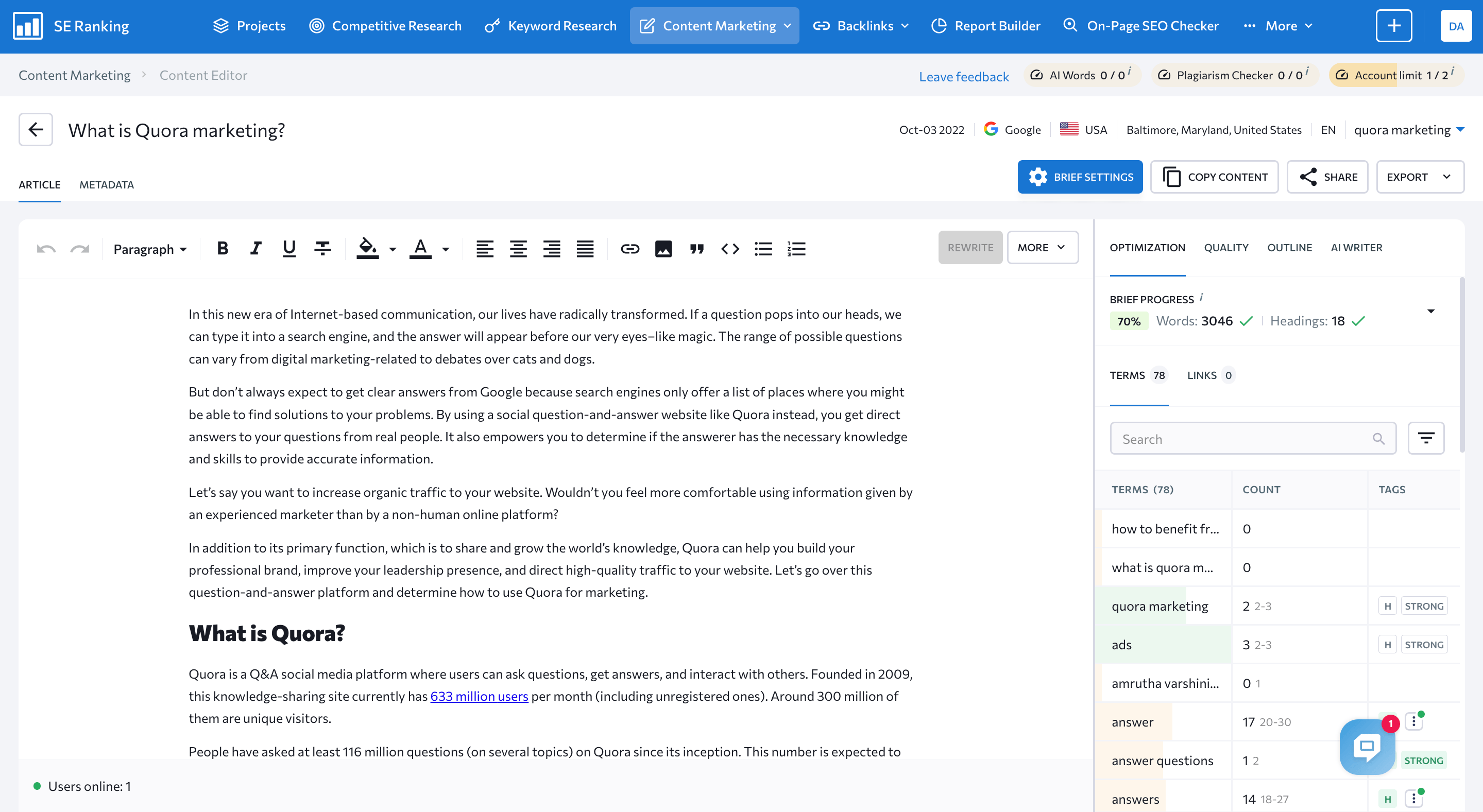Image resolution: width=1483 pixels, height=812 pixels.
Task: Open Keyword Research section
Action: click(x=550, y=26)
